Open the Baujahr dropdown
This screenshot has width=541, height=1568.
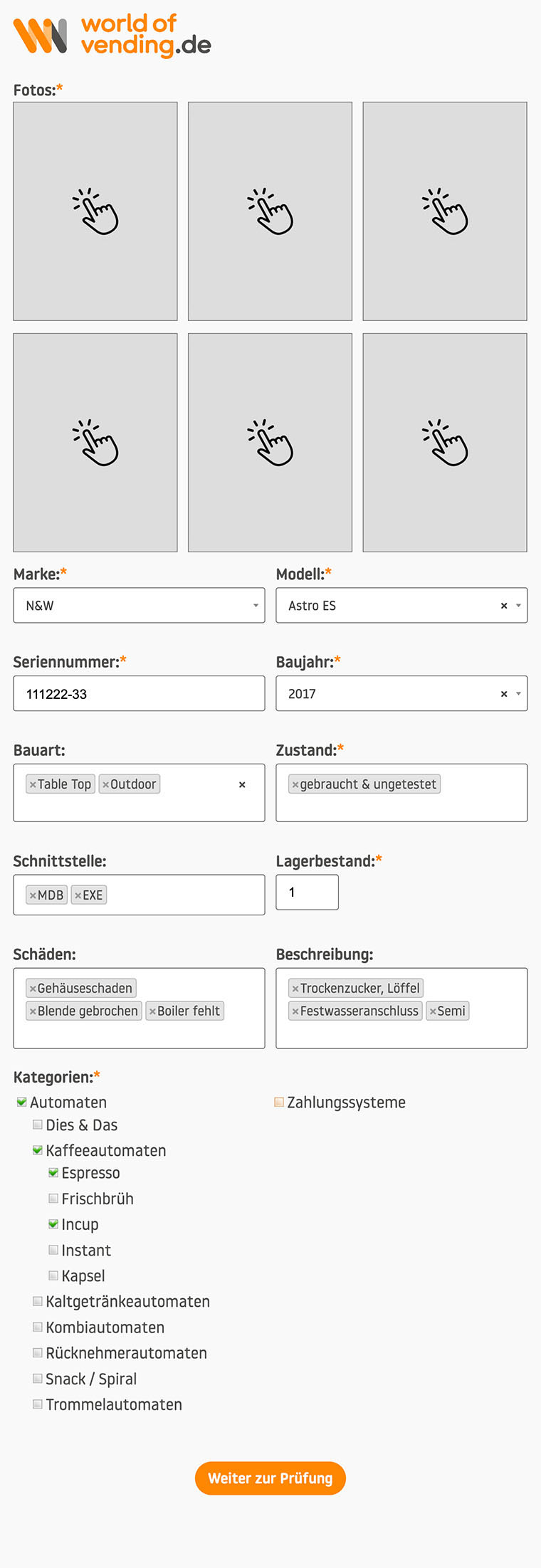[x=519, y=693]
